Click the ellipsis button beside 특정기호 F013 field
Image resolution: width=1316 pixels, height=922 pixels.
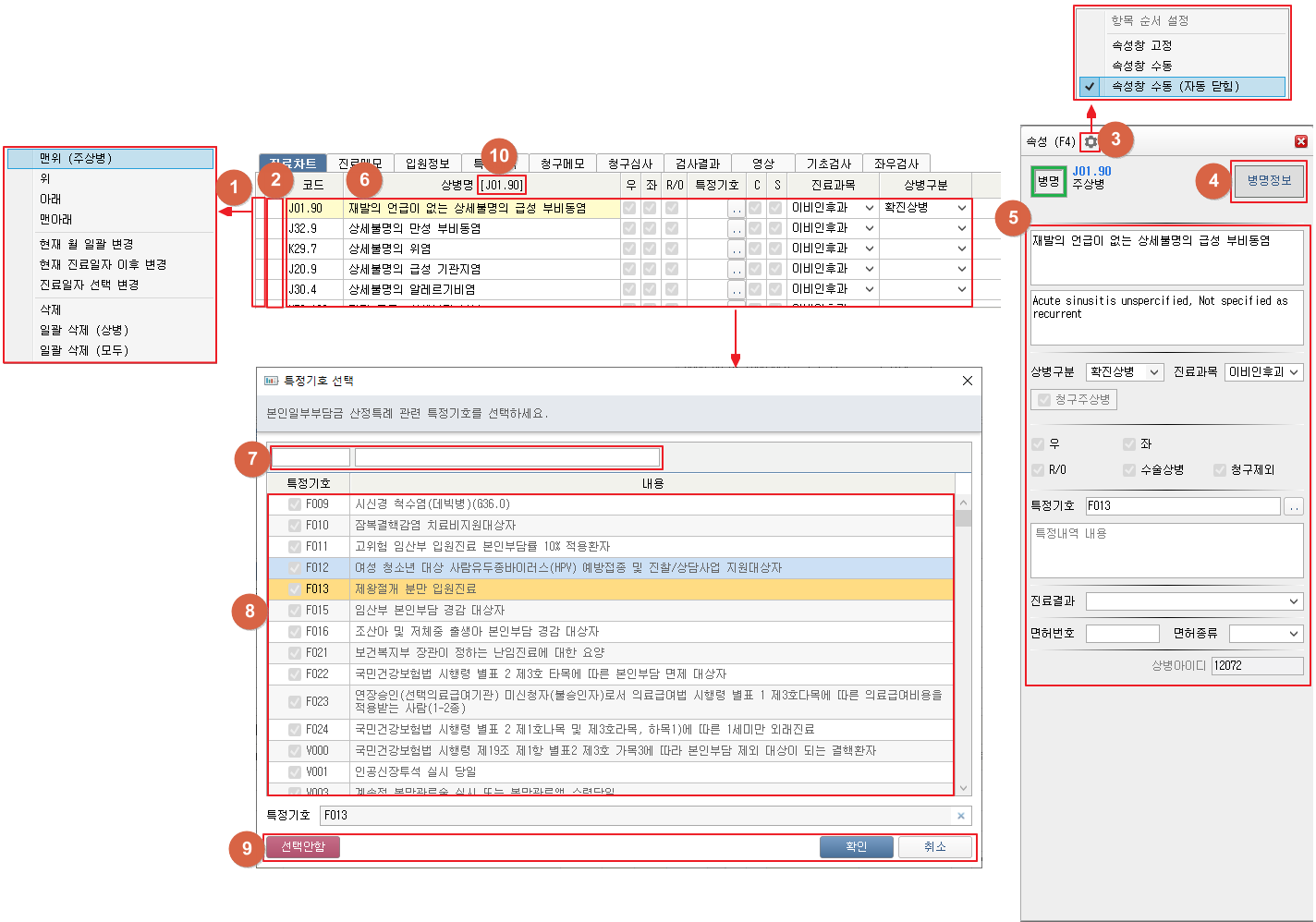coord(1293,506)
